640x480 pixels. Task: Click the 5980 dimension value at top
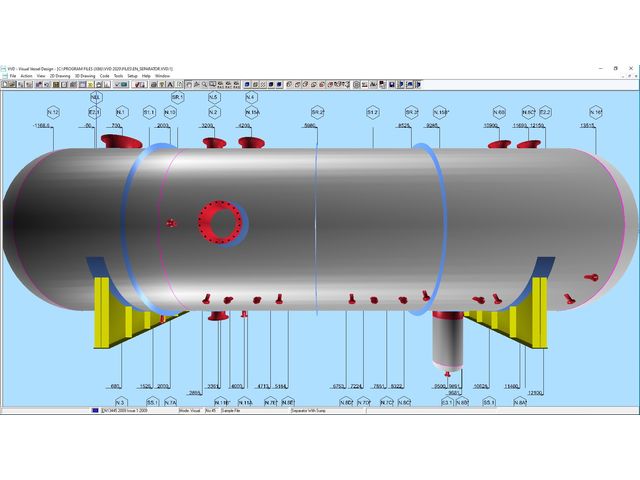point(310,126)
